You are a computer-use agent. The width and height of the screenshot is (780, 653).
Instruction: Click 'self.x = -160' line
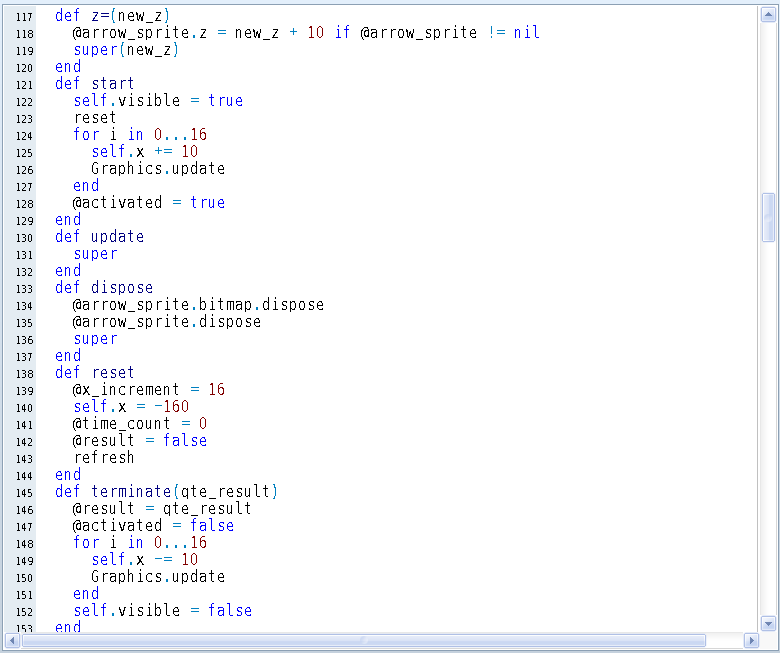point(131,406)
